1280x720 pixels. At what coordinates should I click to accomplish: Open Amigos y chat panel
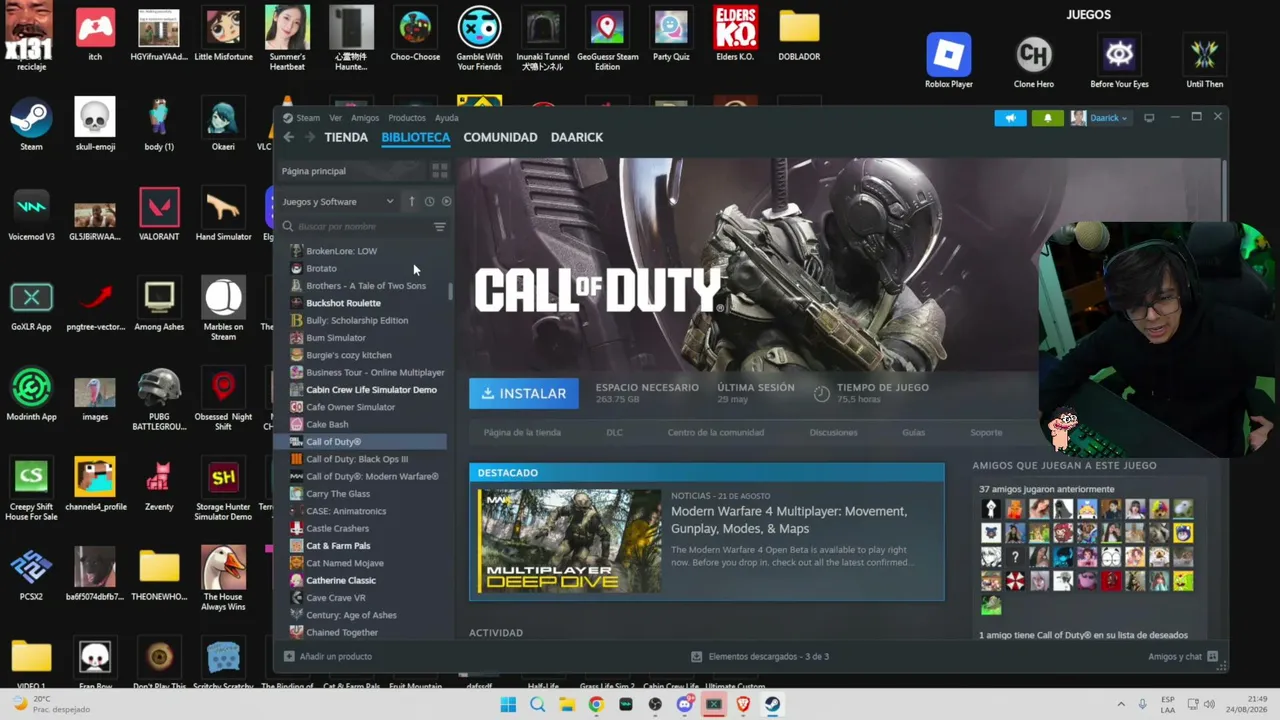click(x=1183, y=657)
